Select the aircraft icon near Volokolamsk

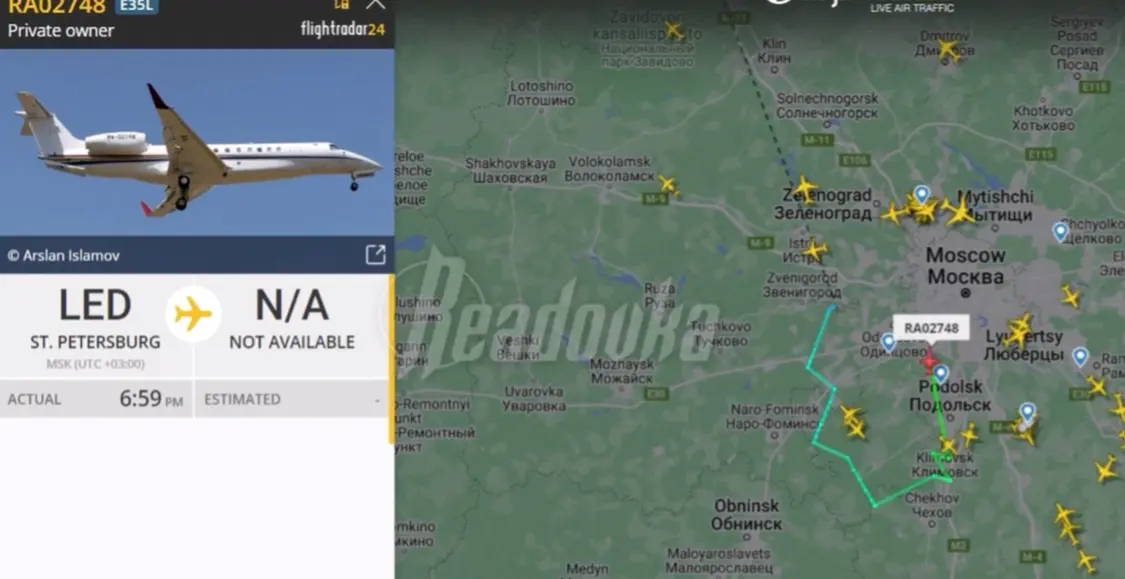[x=669, y=185]
